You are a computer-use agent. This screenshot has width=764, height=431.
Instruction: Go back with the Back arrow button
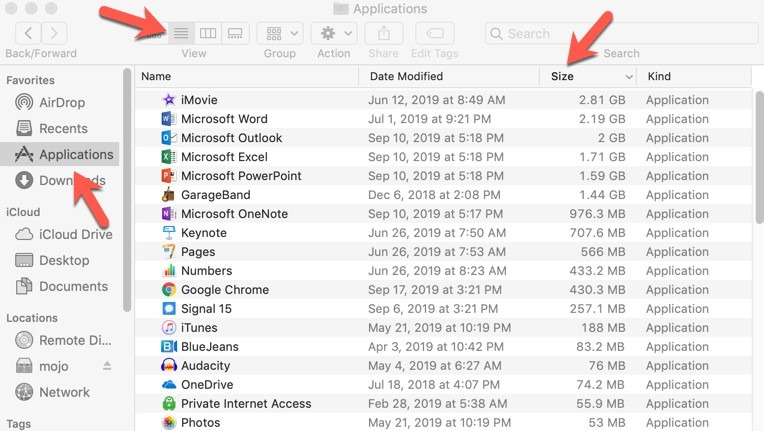[28, 33]
